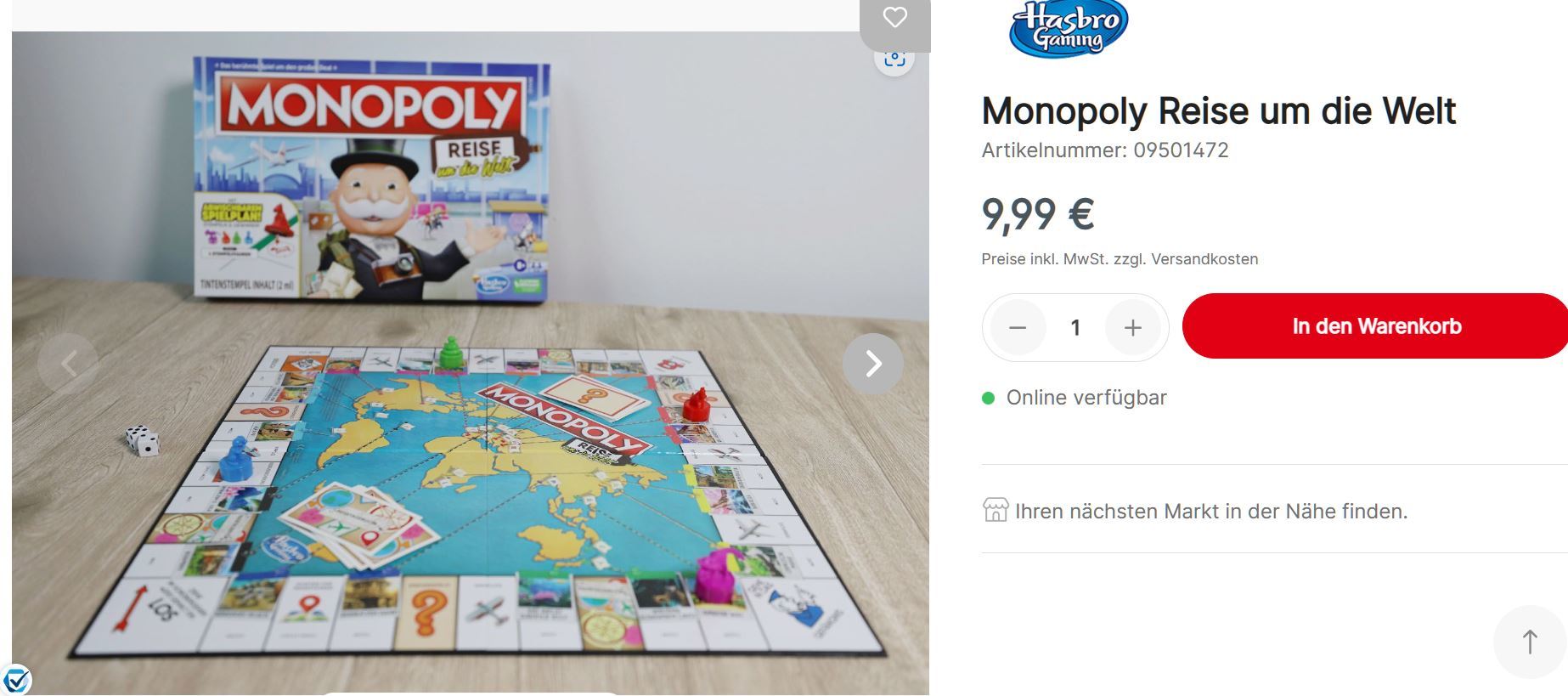1568x696 pixels.
Task: Increase quantity with the plus button
Action: pos(1132,327)
